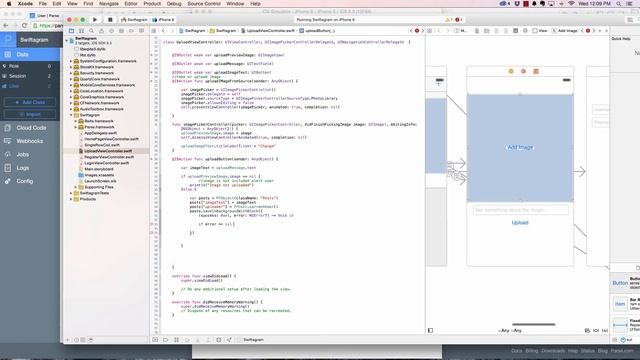Screen dimensions: 640x360
Task: Collapse the Swiftagram group folder
Action: pyautogui.click(x=71, y=115)
